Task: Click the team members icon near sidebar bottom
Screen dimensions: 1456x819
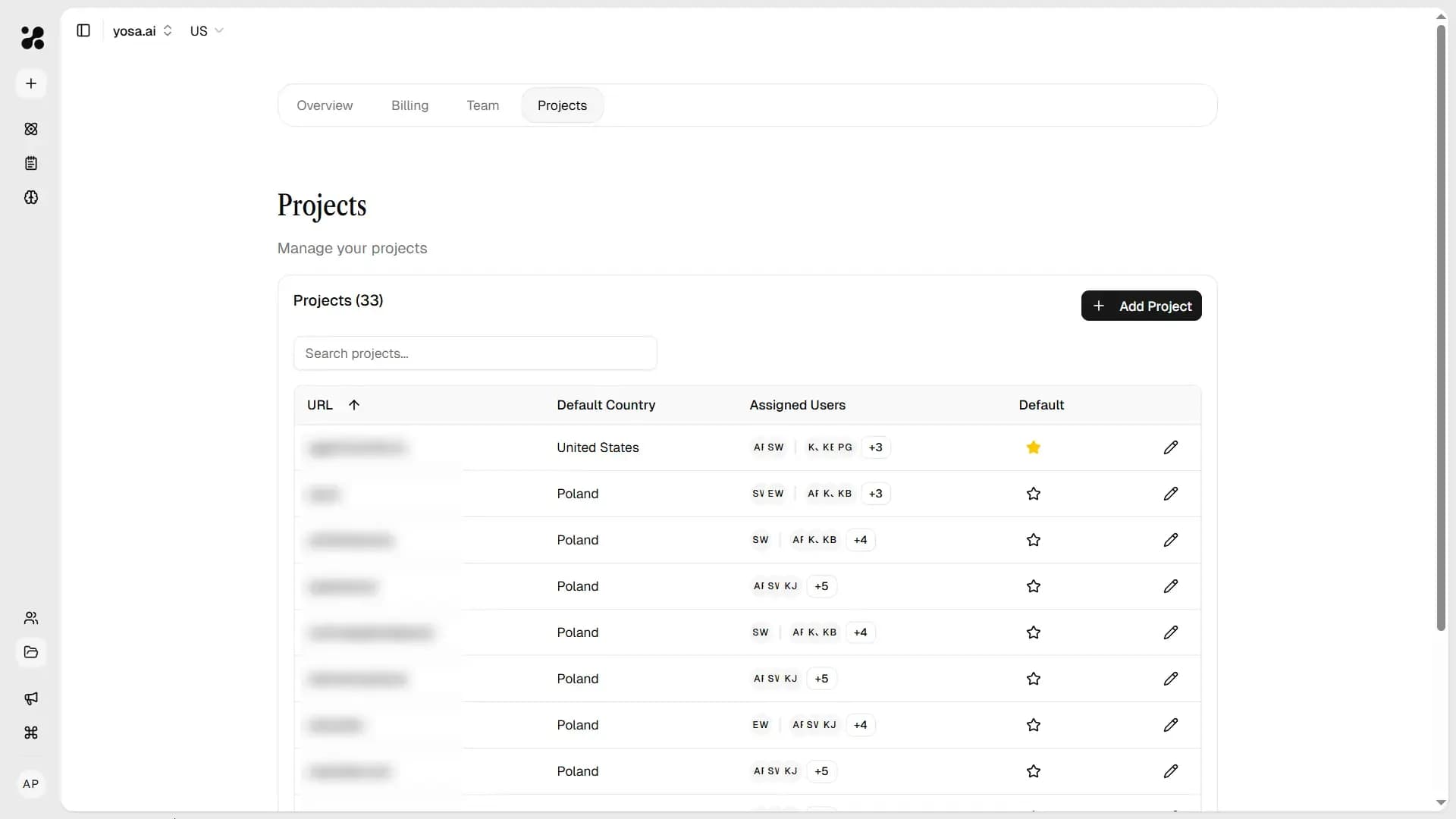Action: 31,618
